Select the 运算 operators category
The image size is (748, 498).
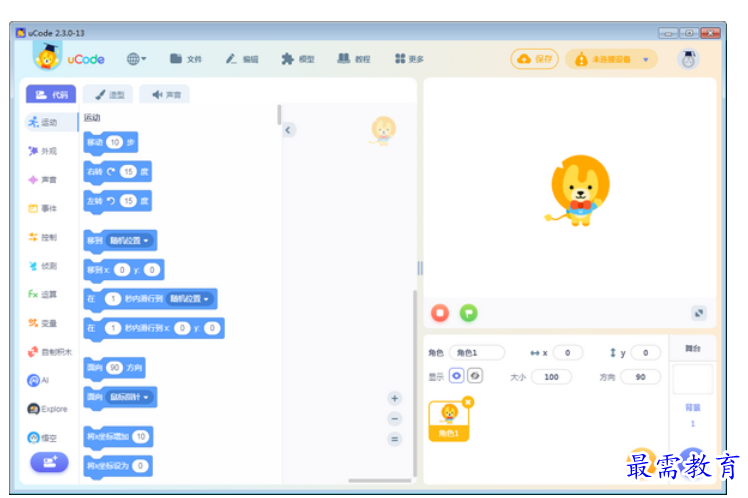point(43,294)
